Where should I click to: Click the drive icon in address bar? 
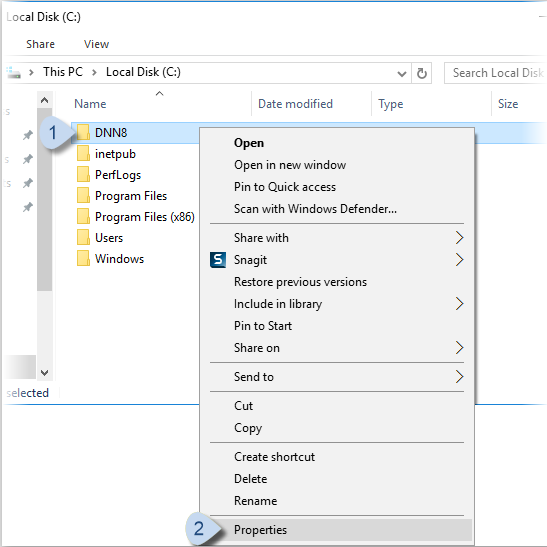click(x=13, y=73)
